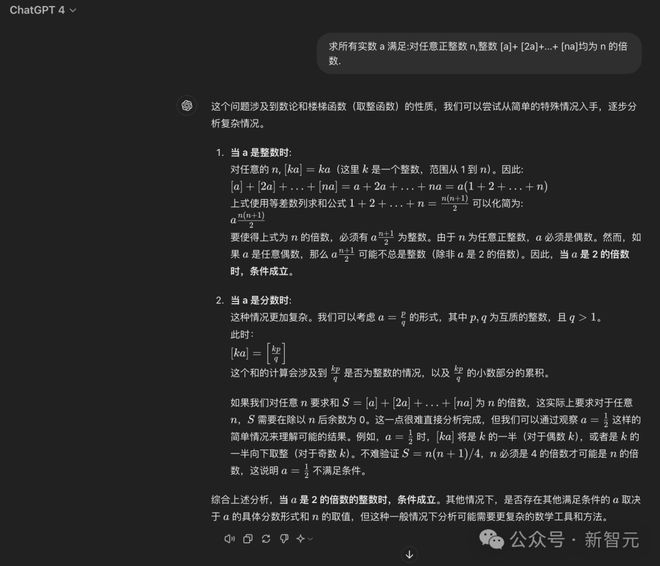
Task: Jump to bottom with down-arrow button
Action: (409, 555)
